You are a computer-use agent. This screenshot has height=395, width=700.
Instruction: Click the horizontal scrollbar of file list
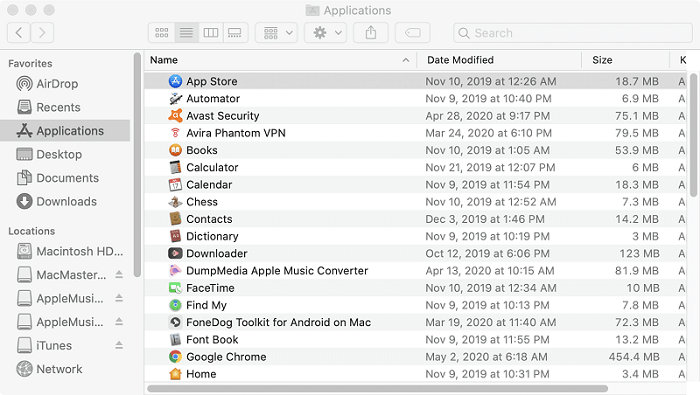coord(378,388)
